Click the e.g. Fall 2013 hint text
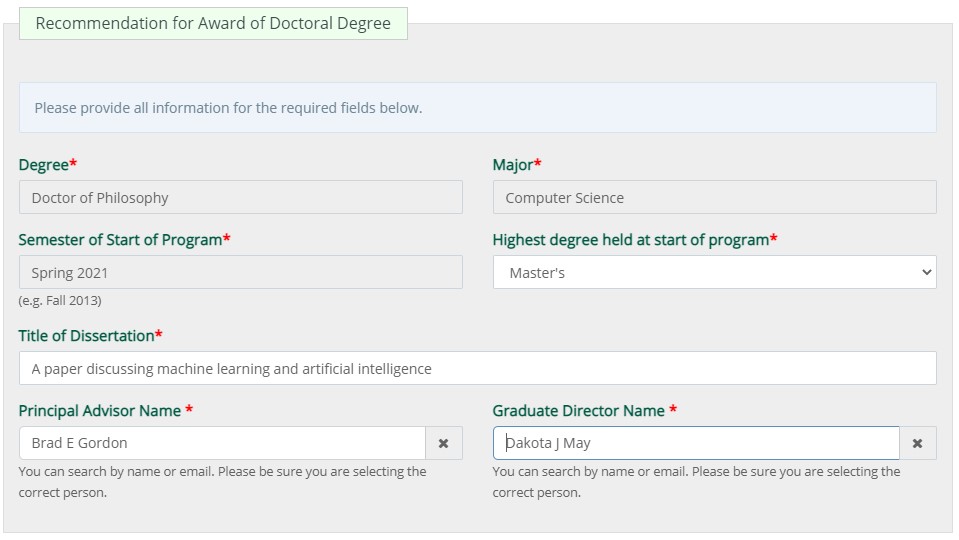 (x=60, y=300)
